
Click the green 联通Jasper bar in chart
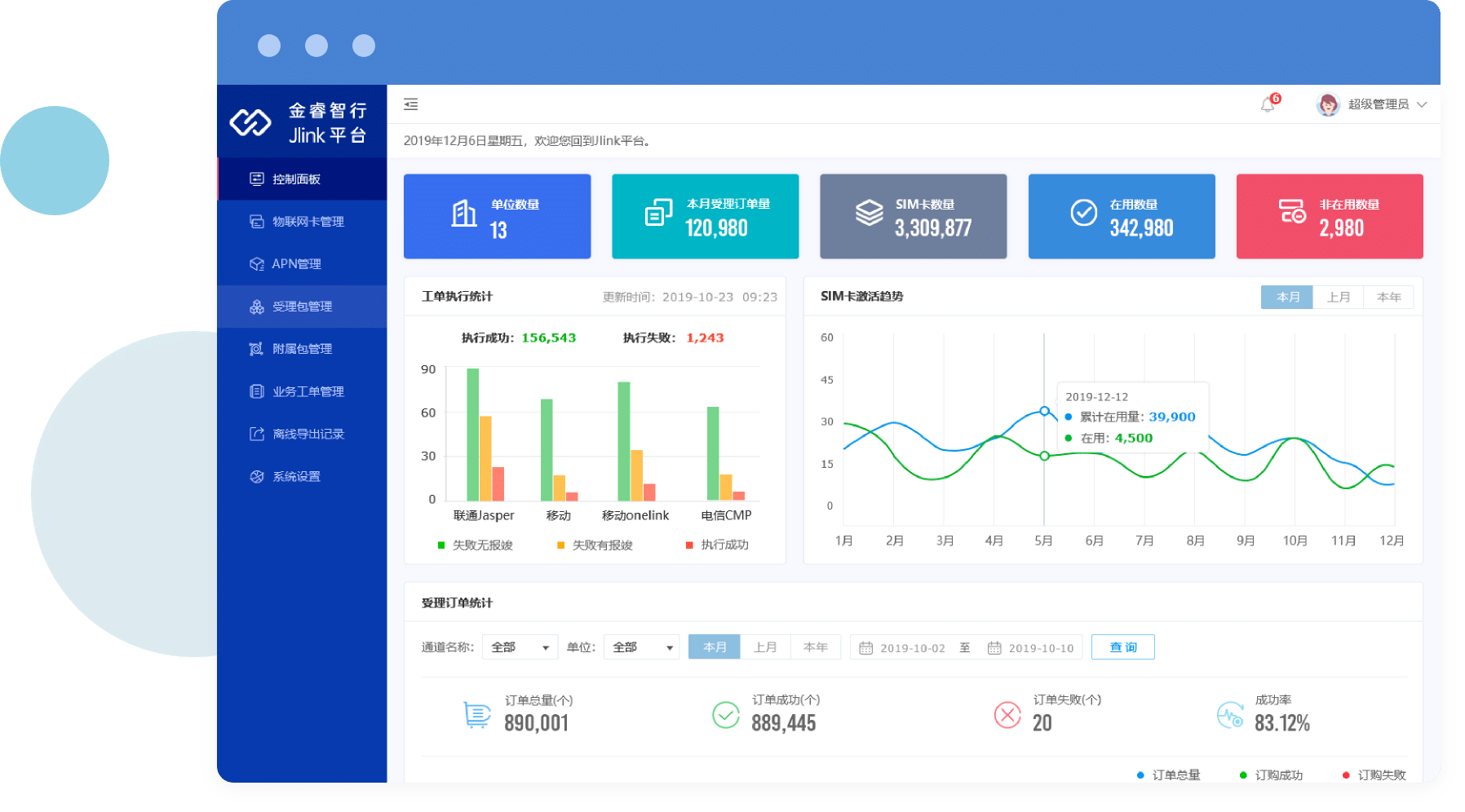[472, 435]
